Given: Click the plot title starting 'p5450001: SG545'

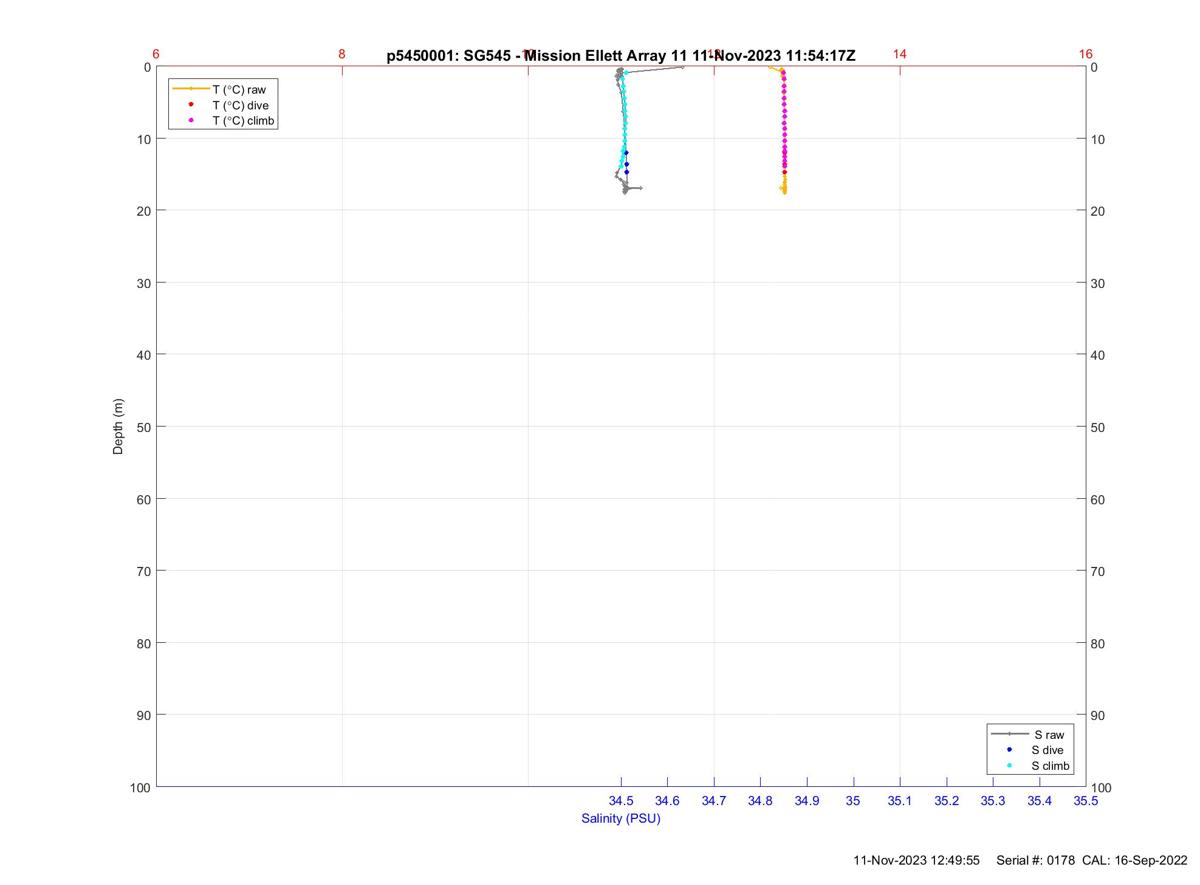Looking at the screenshot, I should [621, 56].
